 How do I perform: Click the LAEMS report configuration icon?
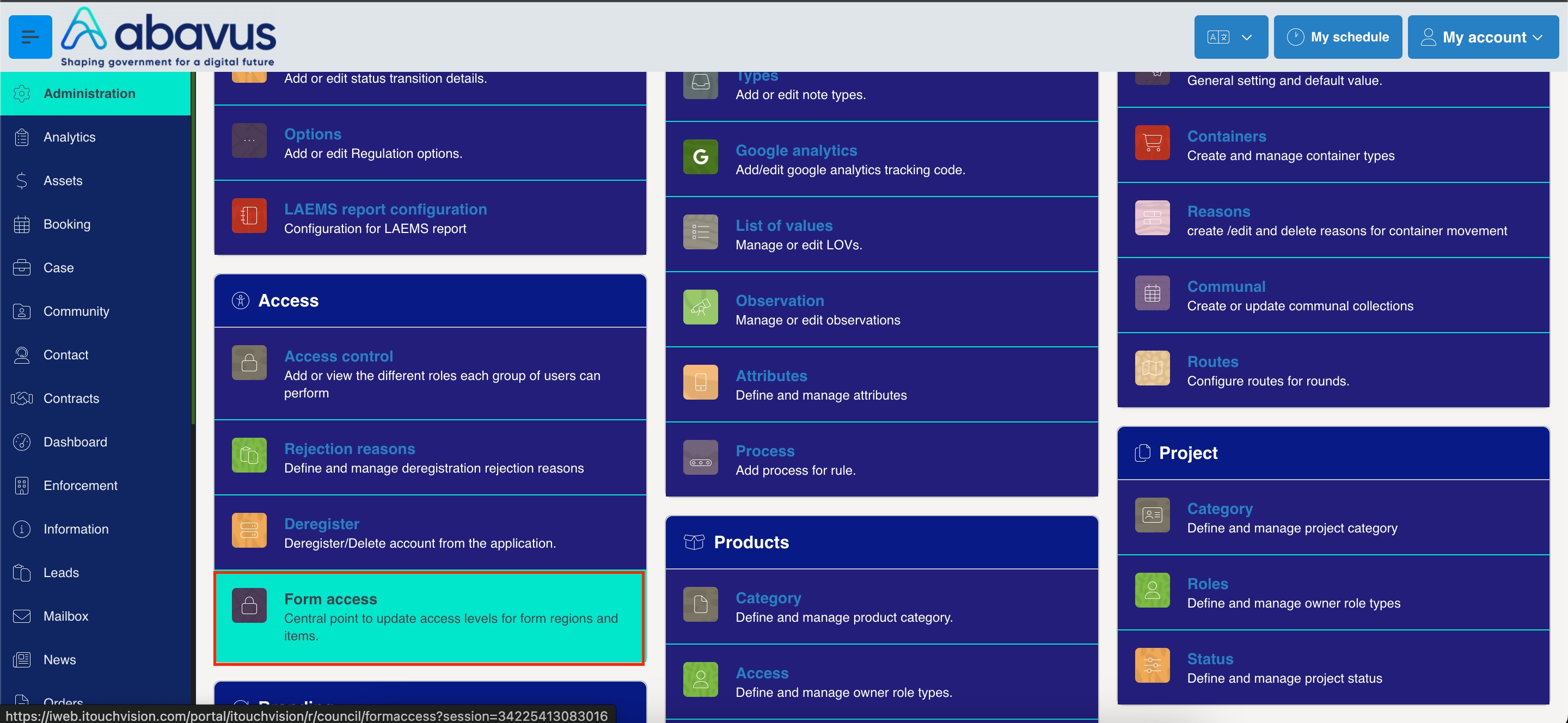pos(249,216)
